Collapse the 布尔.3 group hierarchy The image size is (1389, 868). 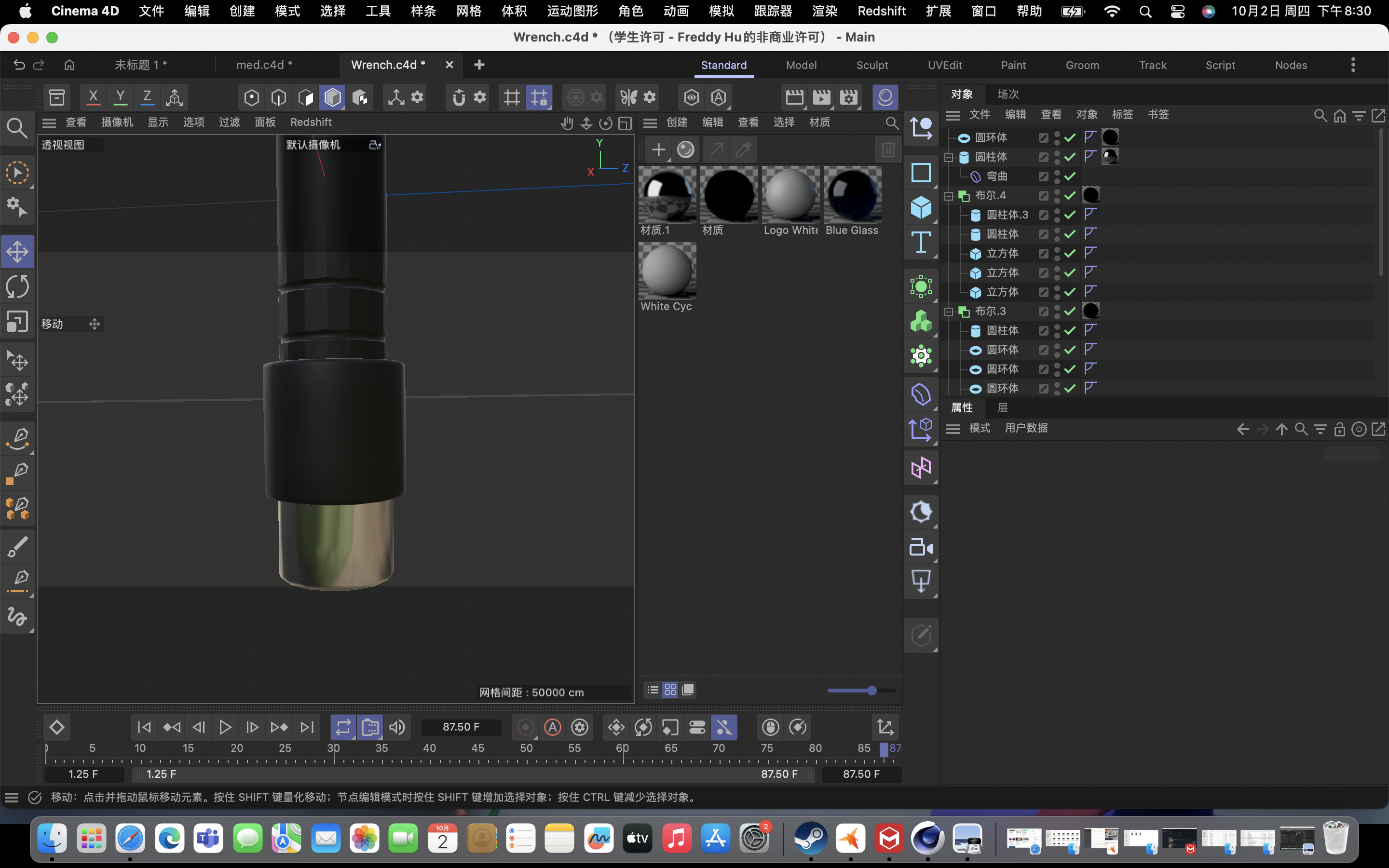(x=948, y=311)
